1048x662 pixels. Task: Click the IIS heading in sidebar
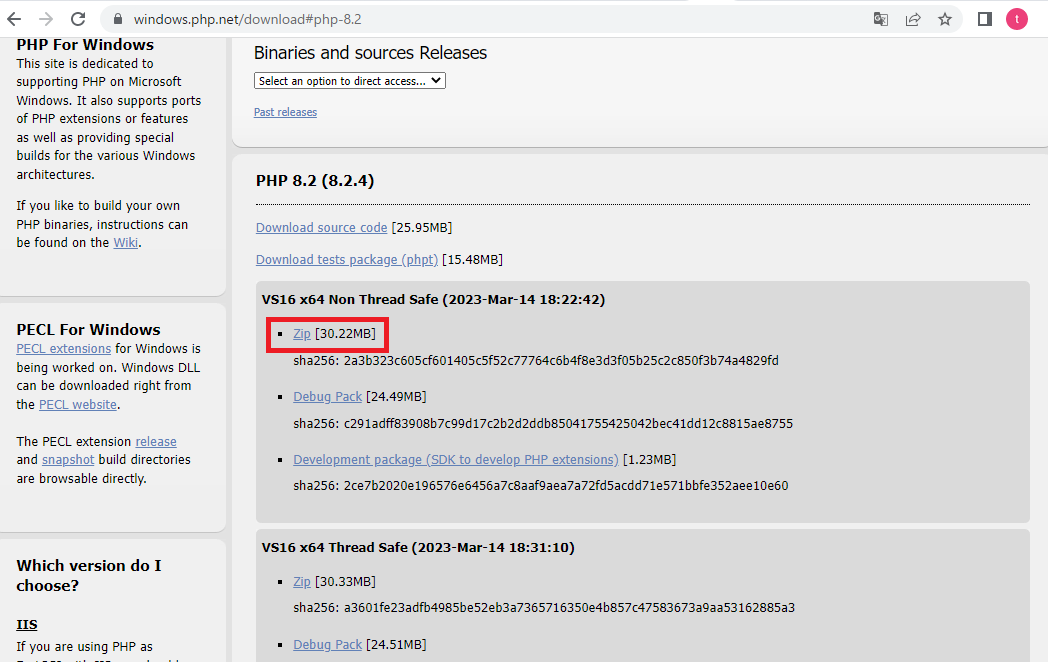[27, 625]
